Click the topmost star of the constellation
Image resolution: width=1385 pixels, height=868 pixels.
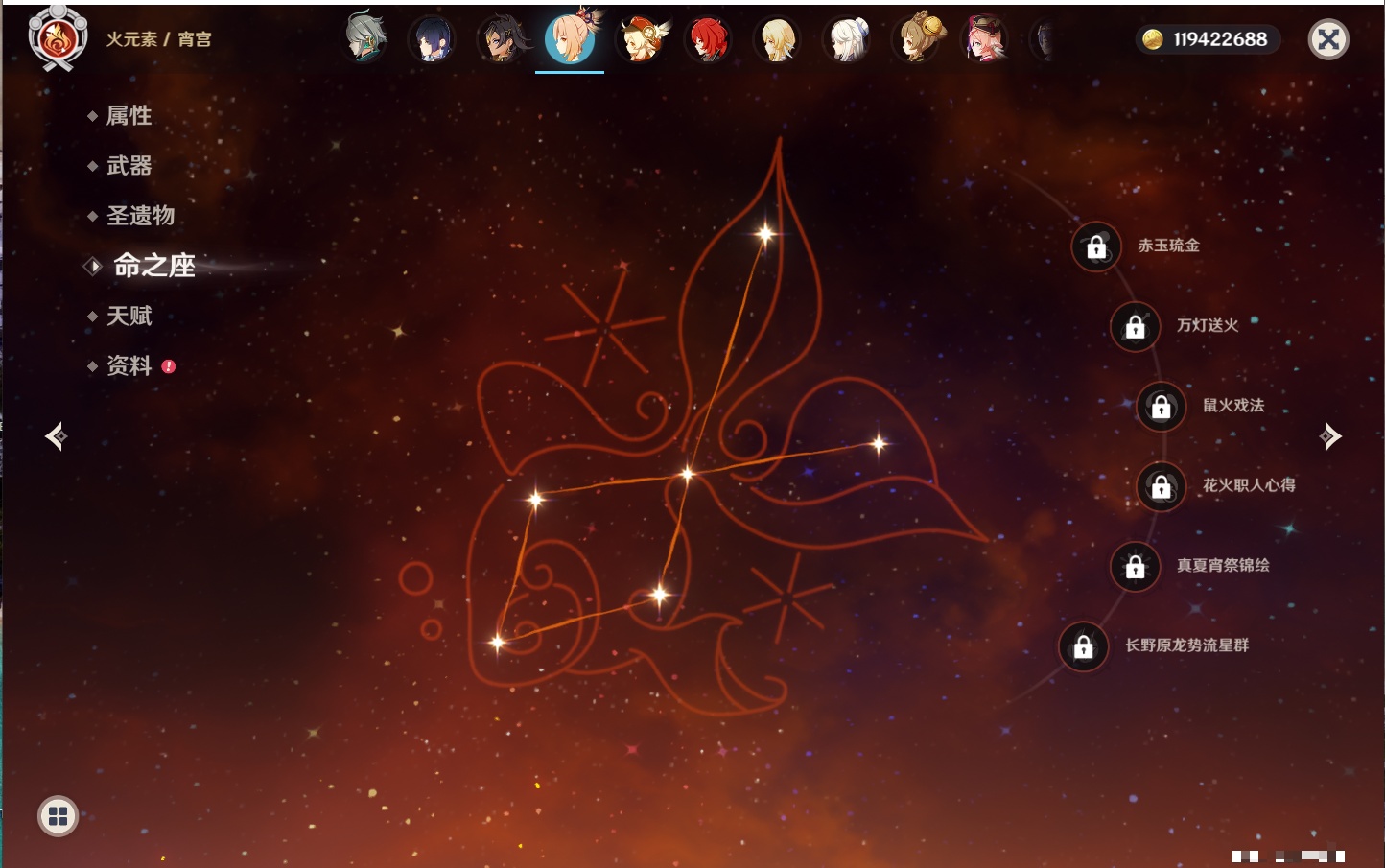coord(765,233)
